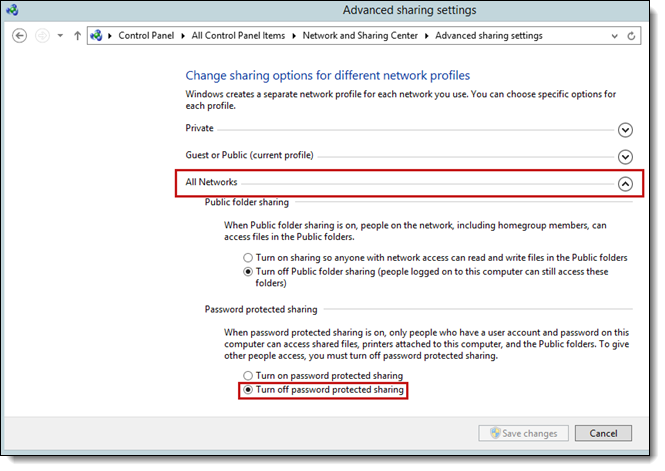The width and height of the screenshot is (665, 471).
Task: Refresh the Advanced sharing settings page
Action: (631, 36)
